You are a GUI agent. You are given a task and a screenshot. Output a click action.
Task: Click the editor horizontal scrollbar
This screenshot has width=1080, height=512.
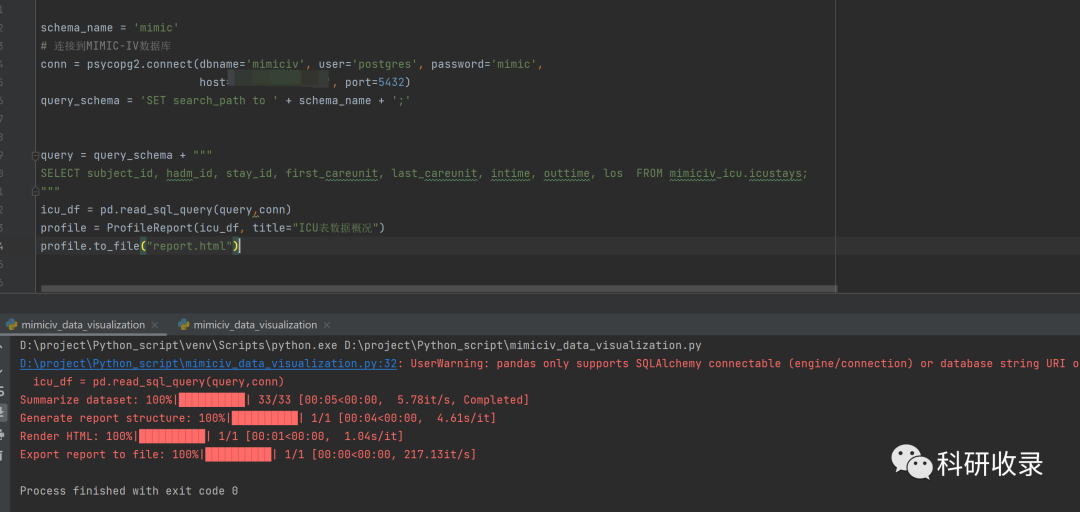[439, 289]
